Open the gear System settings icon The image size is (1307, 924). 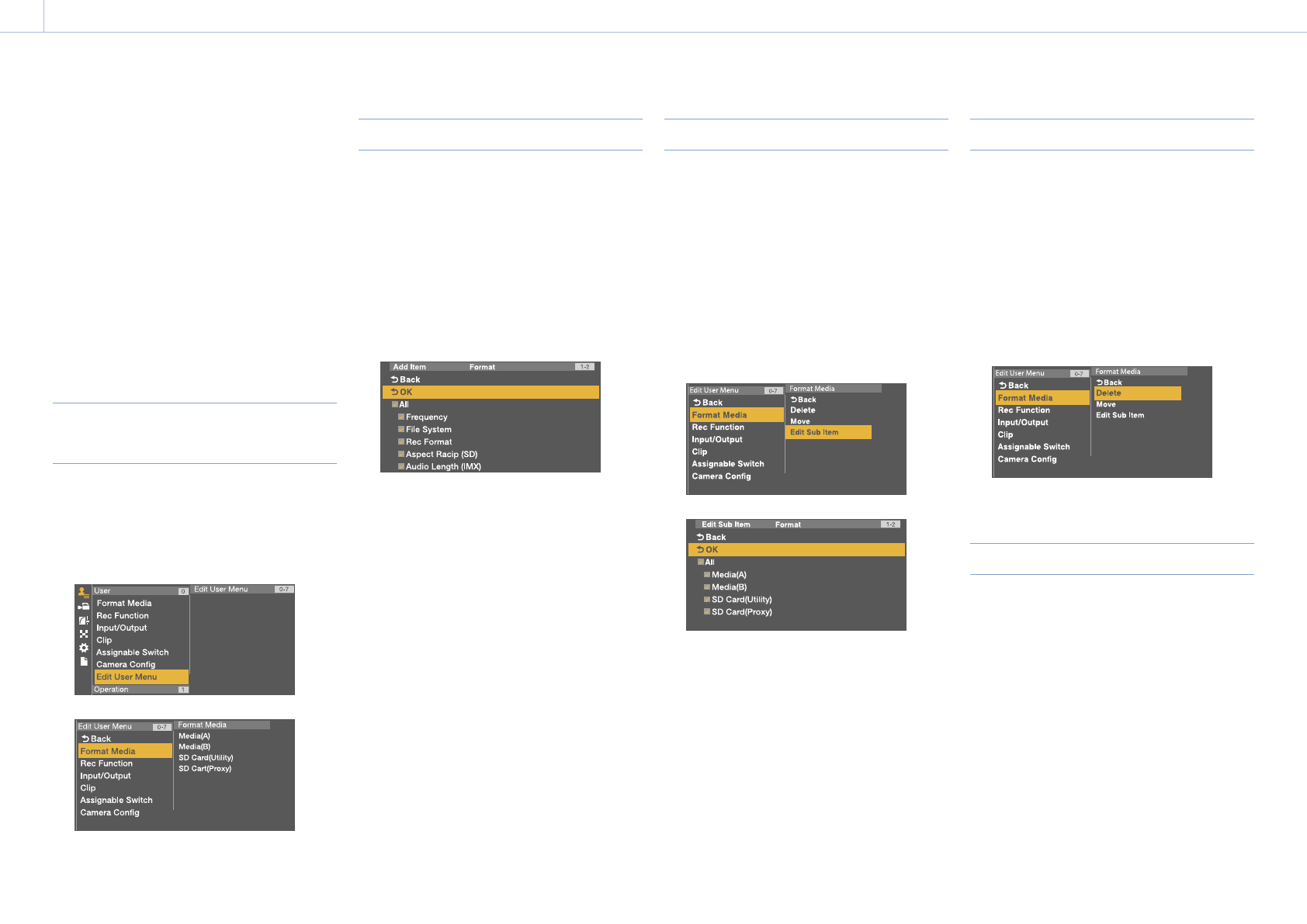[x=83, y=648]
